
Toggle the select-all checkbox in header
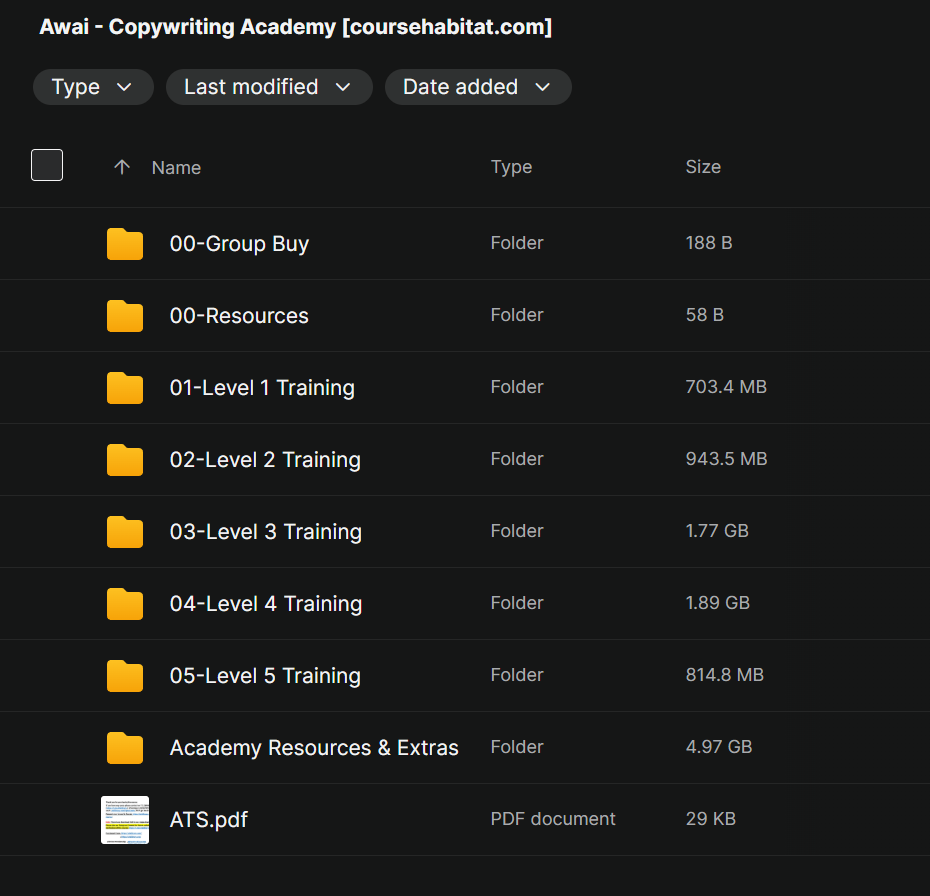point(47,165)
